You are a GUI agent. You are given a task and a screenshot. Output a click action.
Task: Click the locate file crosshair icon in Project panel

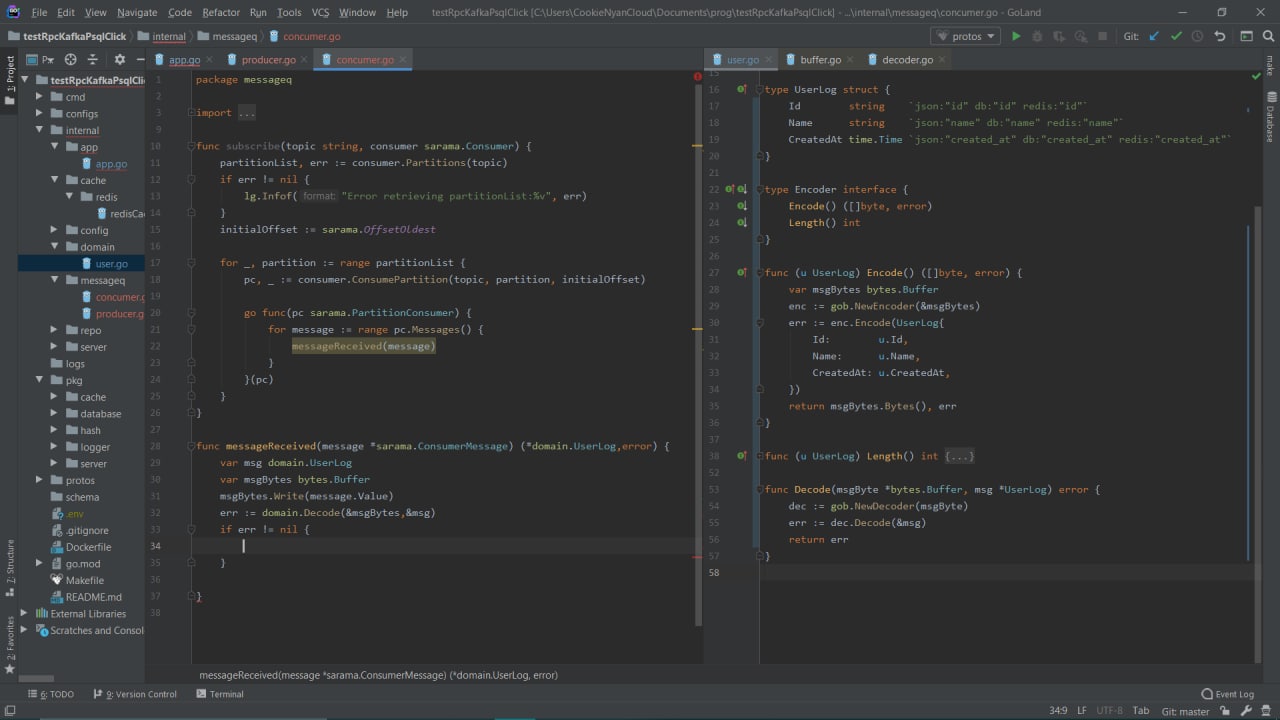70,60
